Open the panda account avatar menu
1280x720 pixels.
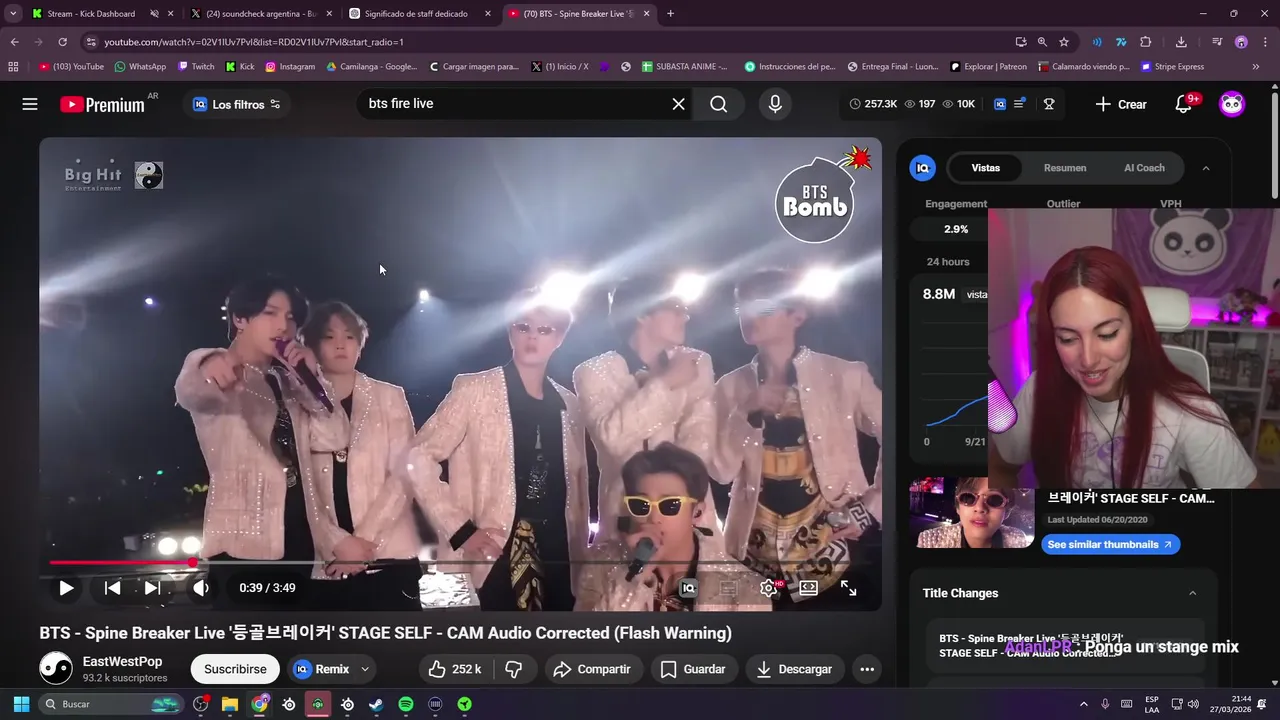coord(1232,104)
